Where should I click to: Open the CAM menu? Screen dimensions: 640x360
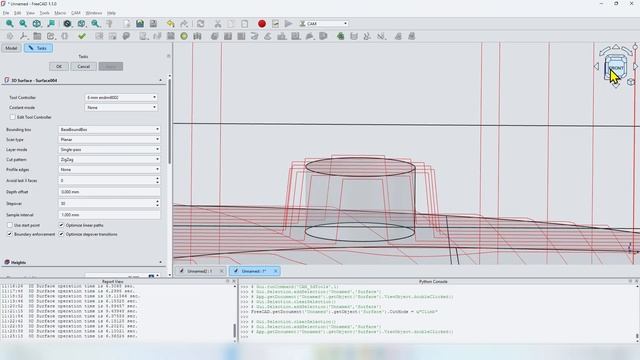pos(76,13)
